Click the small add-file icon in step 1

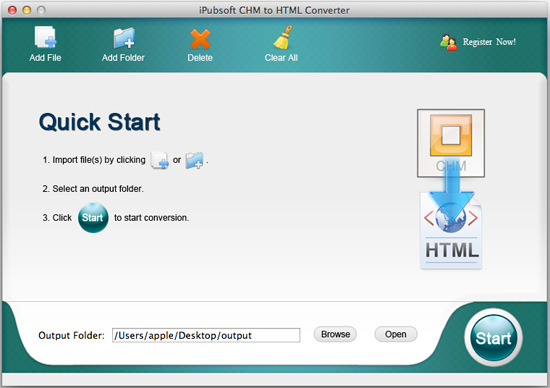click(x=160, y=160)
